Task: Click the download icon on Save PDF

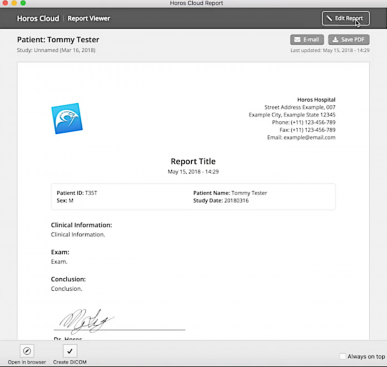Action: (x=335, y=40)
